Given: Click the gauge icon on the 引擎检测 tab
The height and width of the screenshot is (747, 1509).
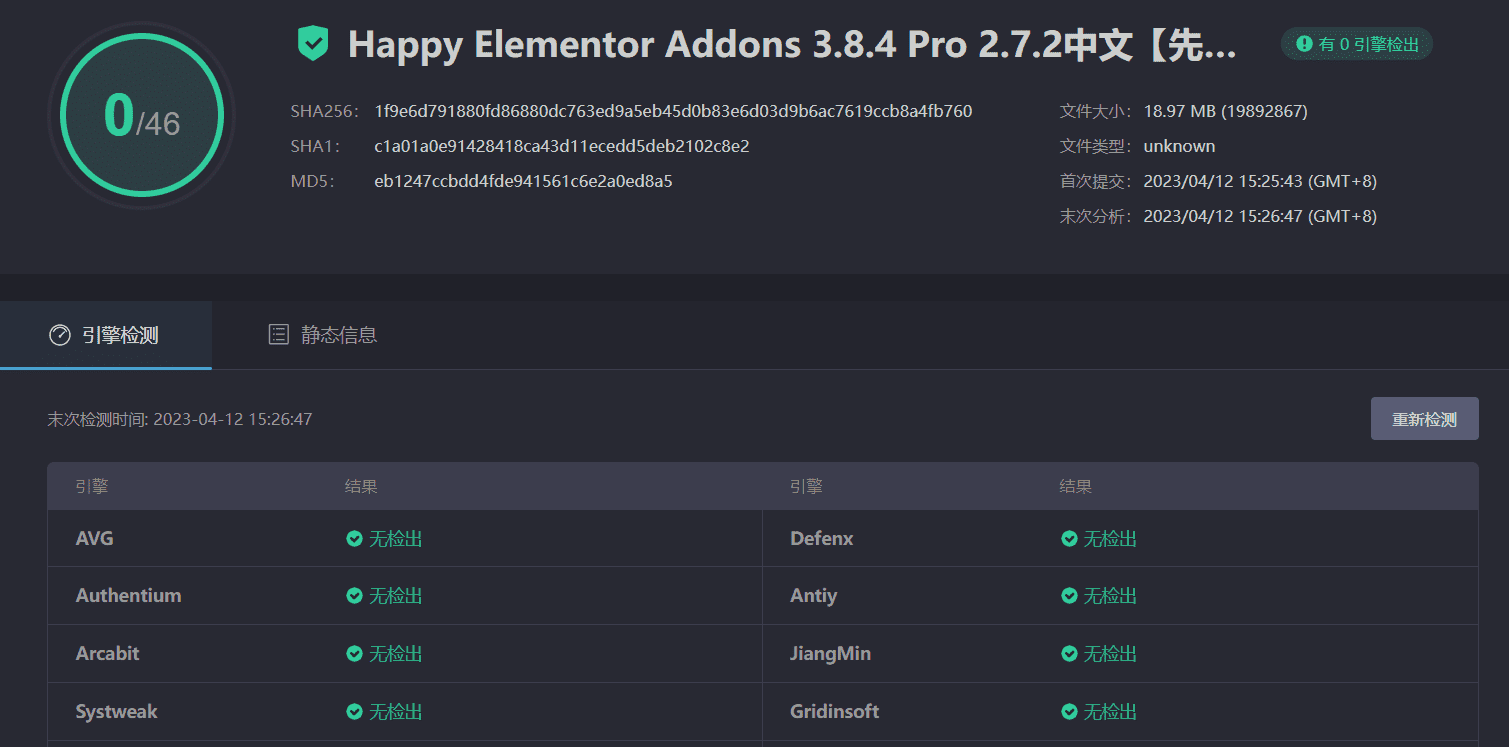Looking at the screenshot, I should pyautogui.click(x=60, y=335).
